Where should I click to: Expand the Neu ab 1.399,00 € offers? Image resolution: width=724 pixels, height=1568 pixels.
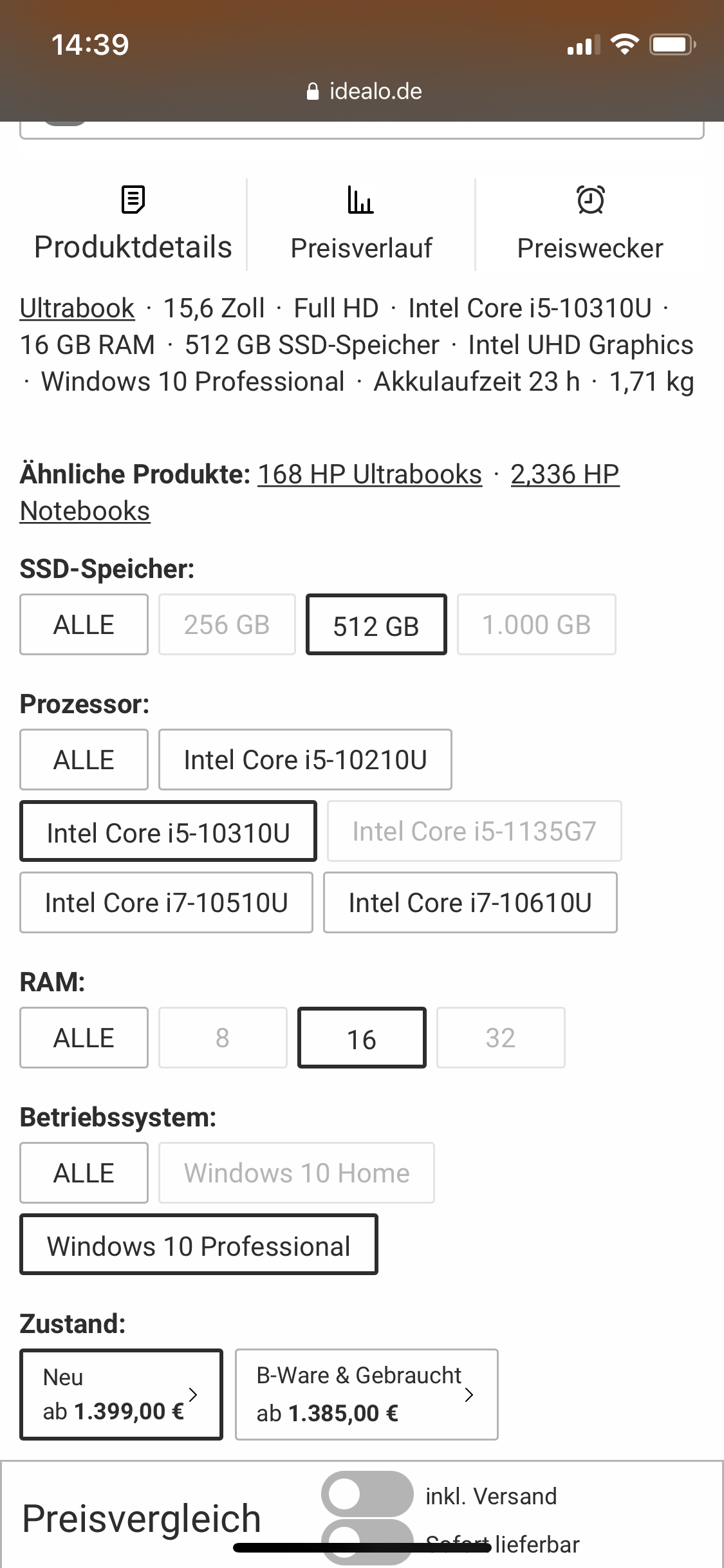(121, 1394)
